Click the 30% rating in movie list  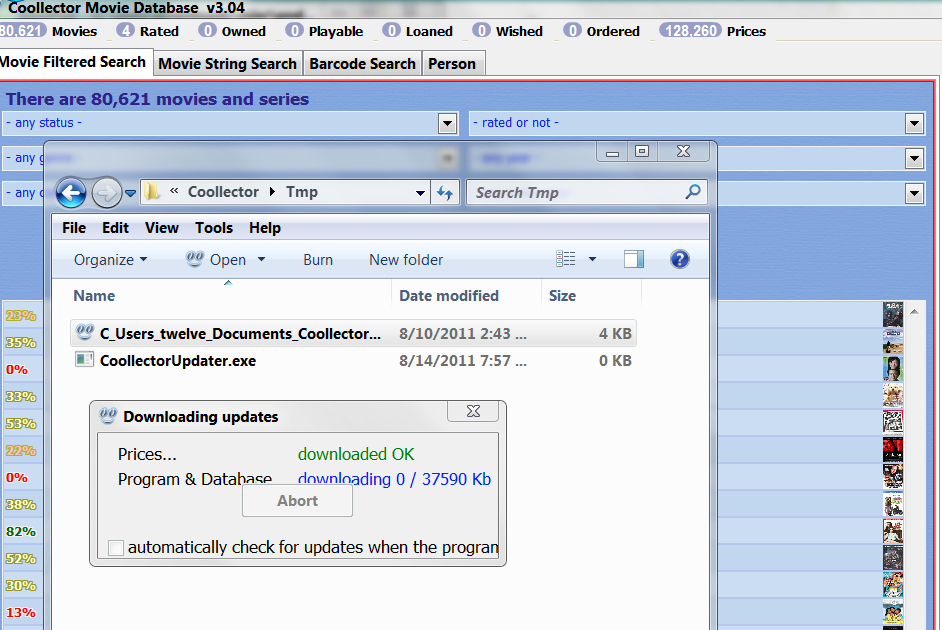[x=21, y=586]
